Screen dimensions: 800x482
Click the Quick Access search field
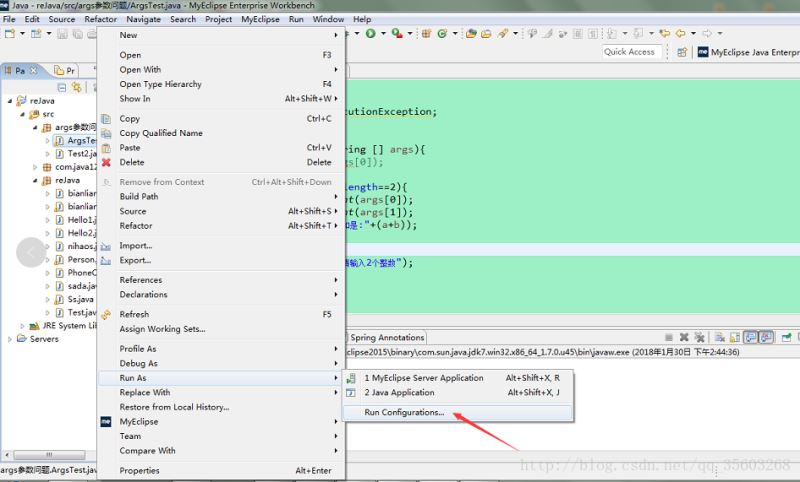(630, 52)
